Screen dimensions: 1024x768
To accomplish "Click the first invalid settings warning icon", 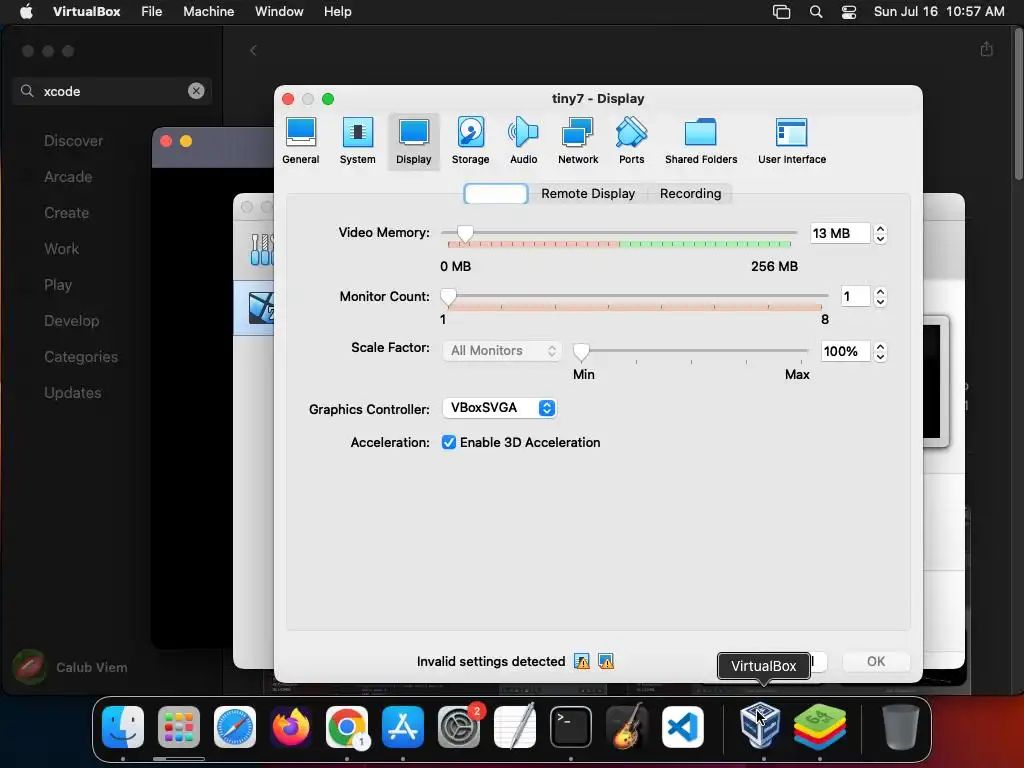I will (582, 662).
